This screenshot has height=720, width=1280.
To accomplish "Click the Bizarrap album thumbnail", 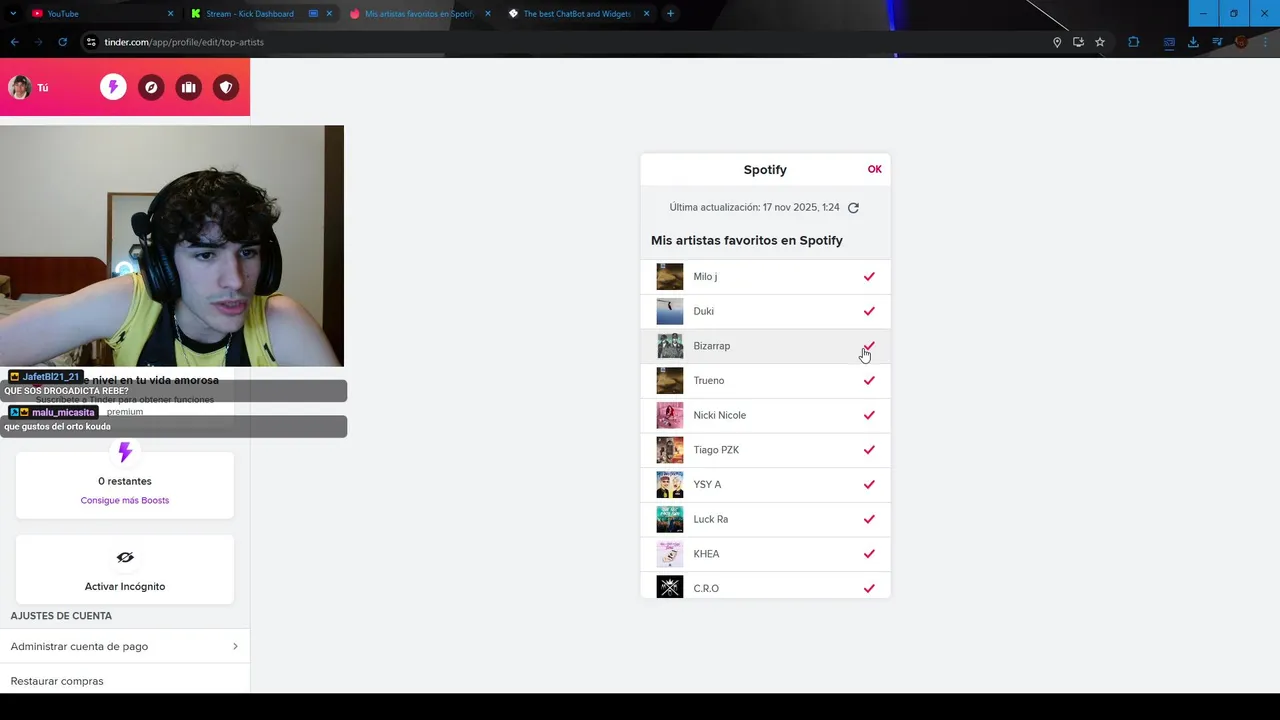I will click(670, 346).
